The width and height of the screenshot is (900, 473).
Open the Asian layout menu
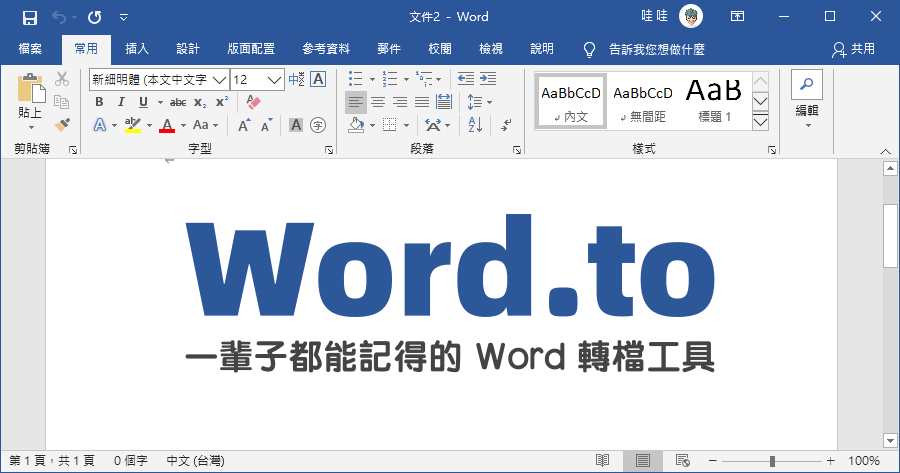(437, 125)
